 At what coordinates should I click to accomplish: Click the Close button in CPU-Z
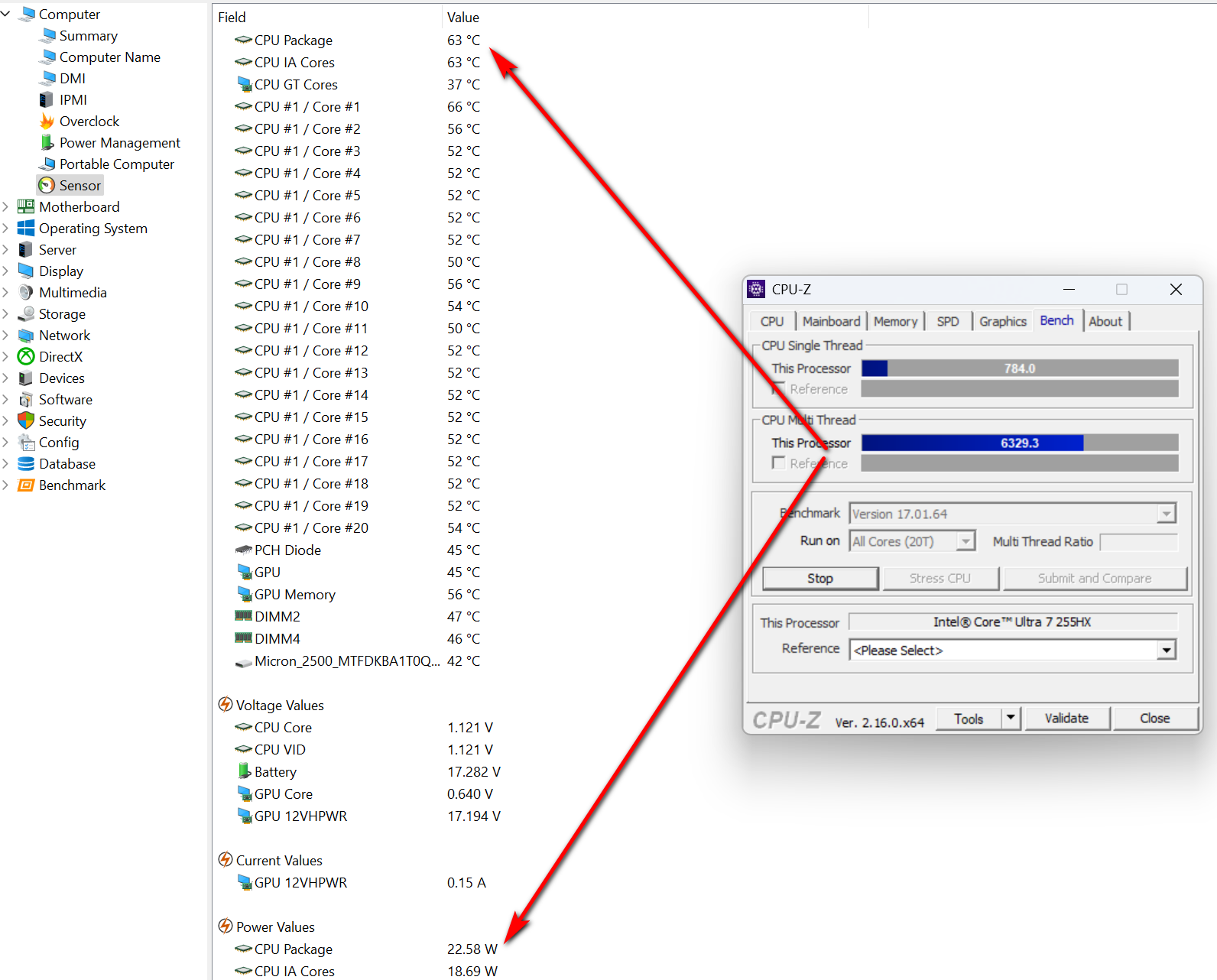[1154, 718]
